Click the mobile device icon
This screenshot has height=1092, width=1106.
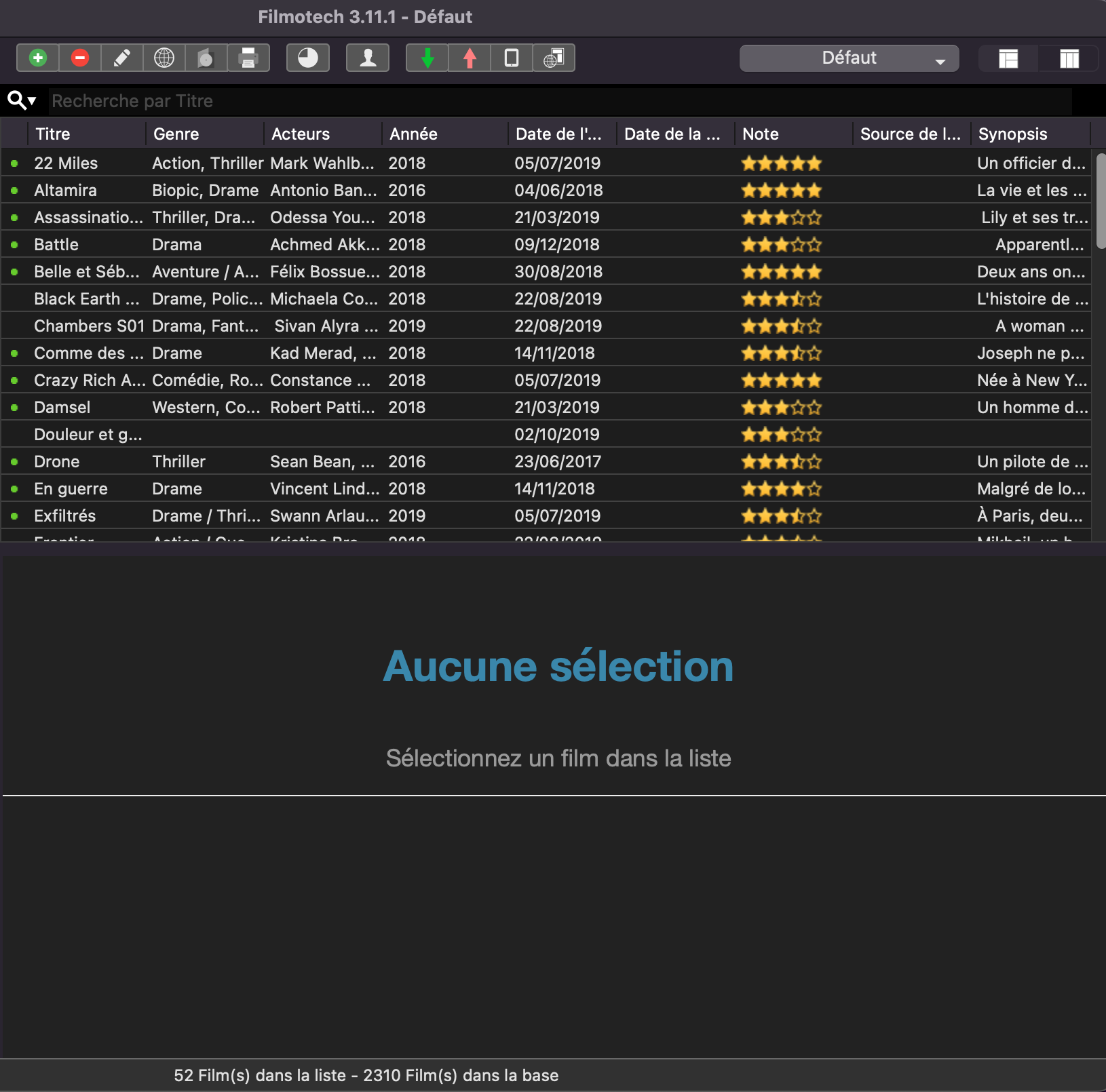(x=512, y=58)
